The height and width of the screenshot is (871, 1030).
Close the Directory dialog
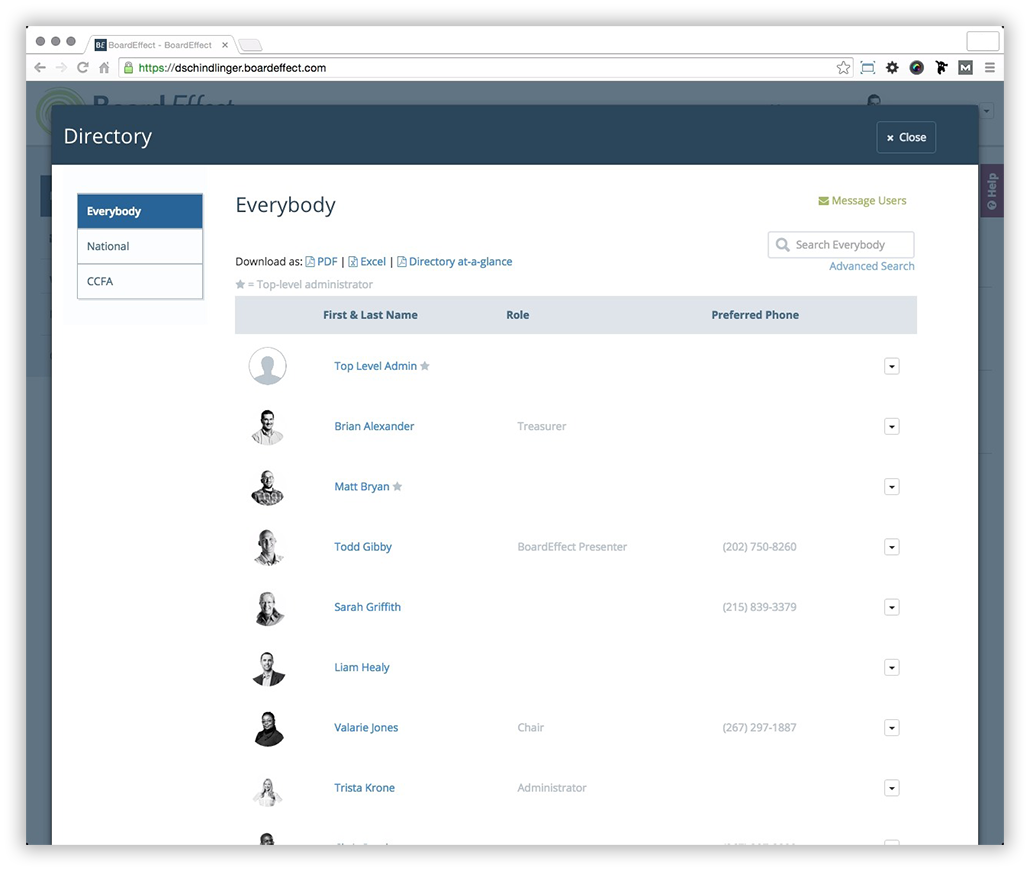point(906,138)
